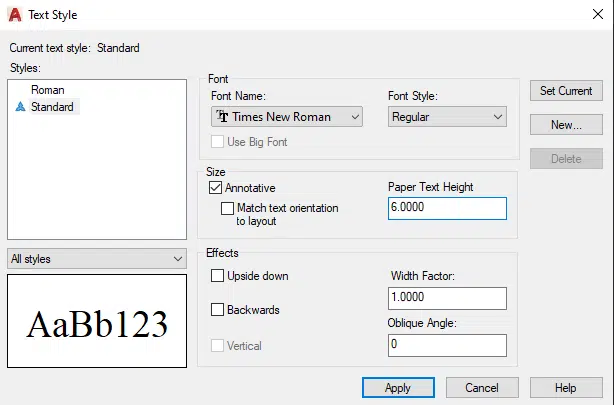614x405 pixels.
Task: Select the Standard text style
Action: coord(52,107)
